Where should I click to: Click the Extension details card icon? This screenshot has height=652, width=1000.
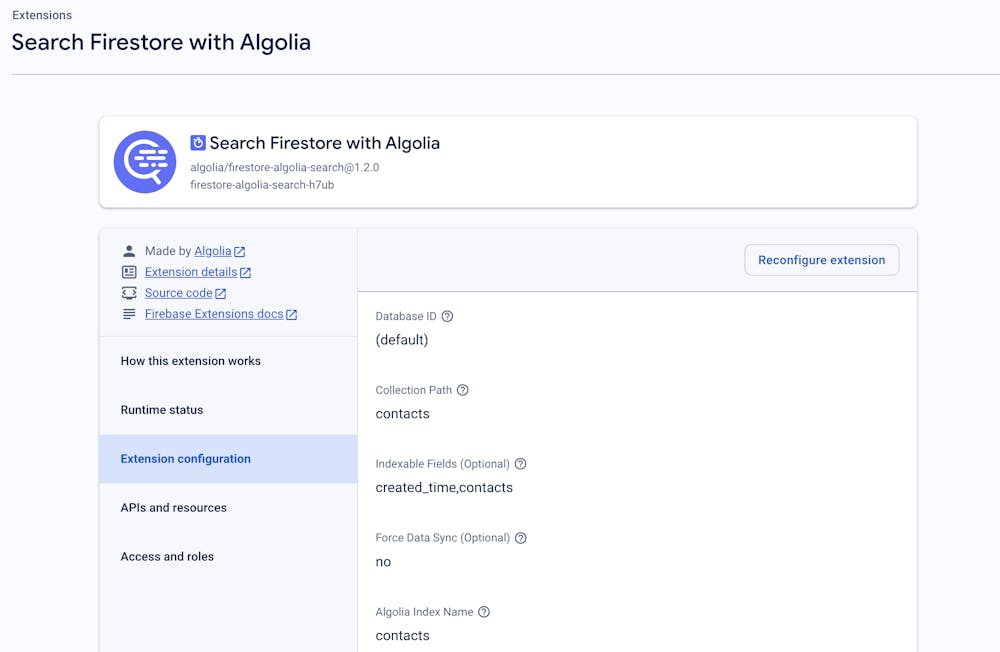click(x=128, y=271)
